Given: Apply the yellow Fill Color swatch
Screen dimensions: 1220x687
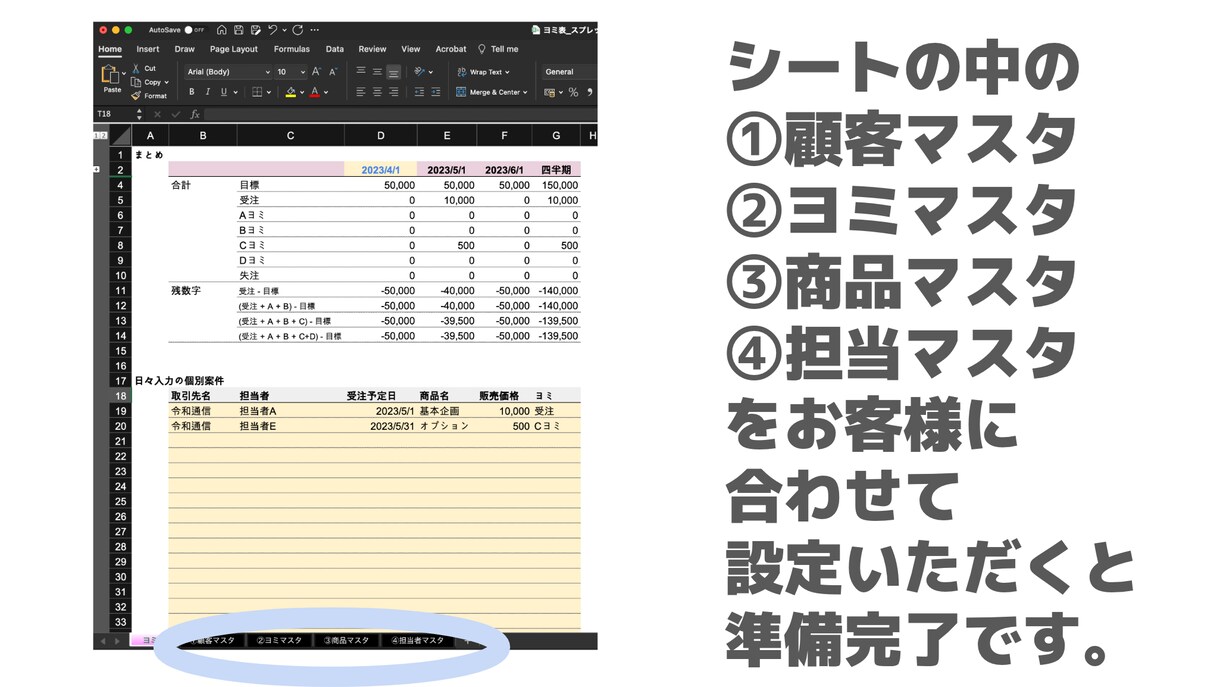Looking at the screenshot, I should [x=290, y=92].
